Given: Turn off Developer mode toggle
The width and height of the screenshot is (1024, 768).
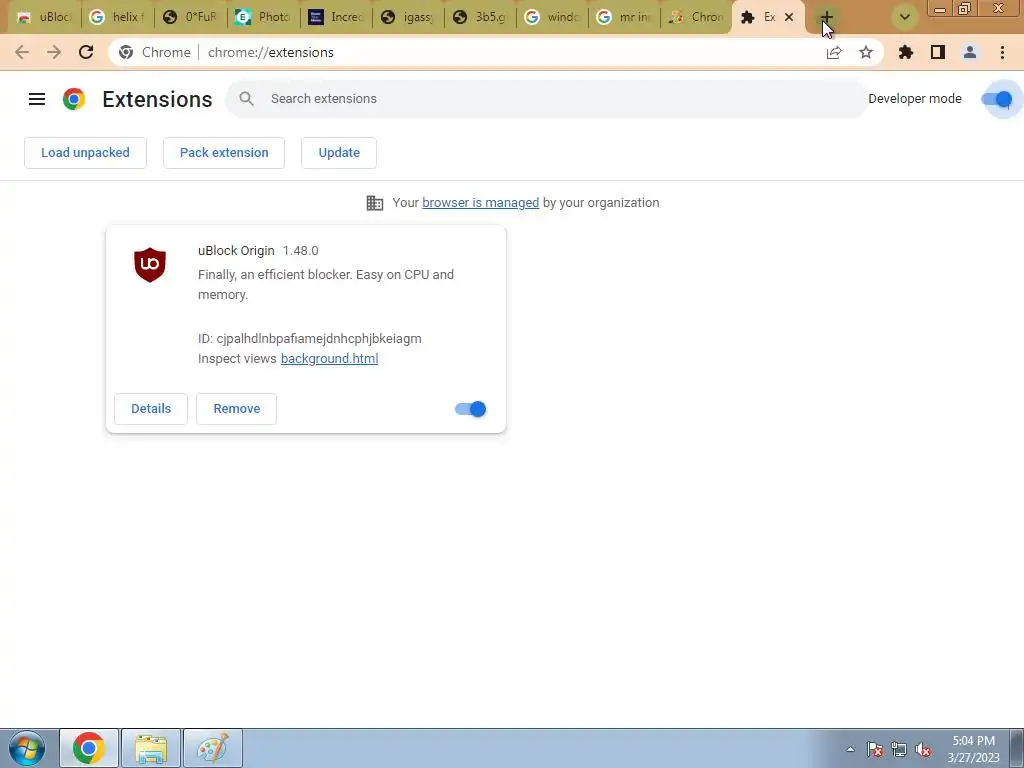Looking at the screenshot, I should click(997, 99).
